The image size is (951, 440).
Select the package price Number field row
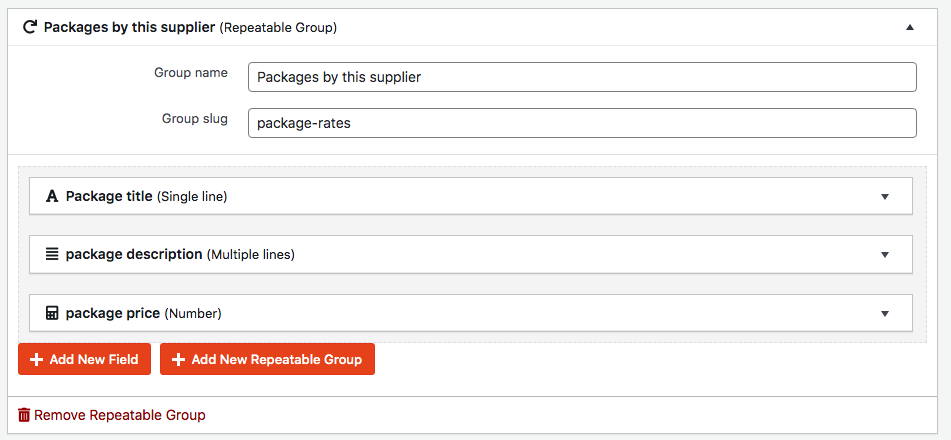[471, 313]
